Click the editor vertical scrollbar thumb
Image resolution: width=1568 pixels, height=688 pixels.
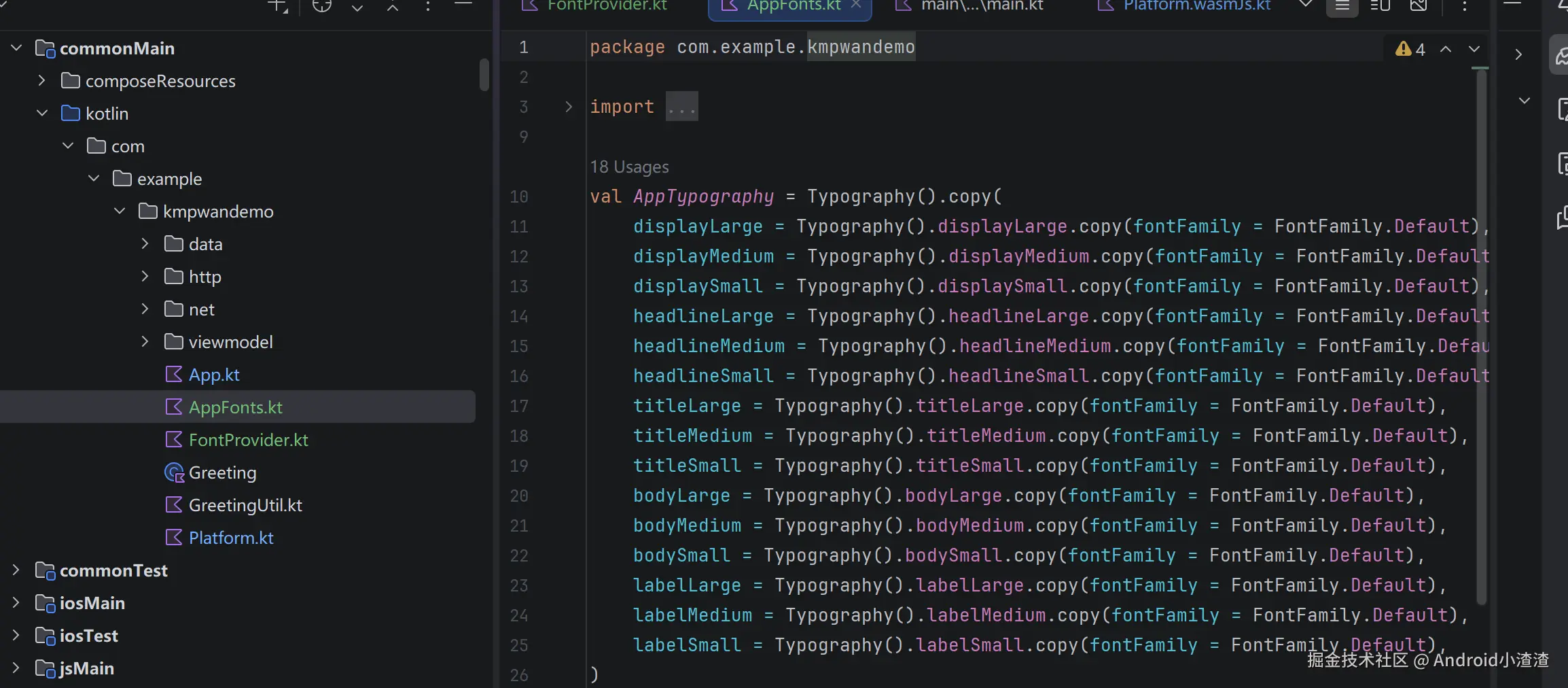[1481, 337]
